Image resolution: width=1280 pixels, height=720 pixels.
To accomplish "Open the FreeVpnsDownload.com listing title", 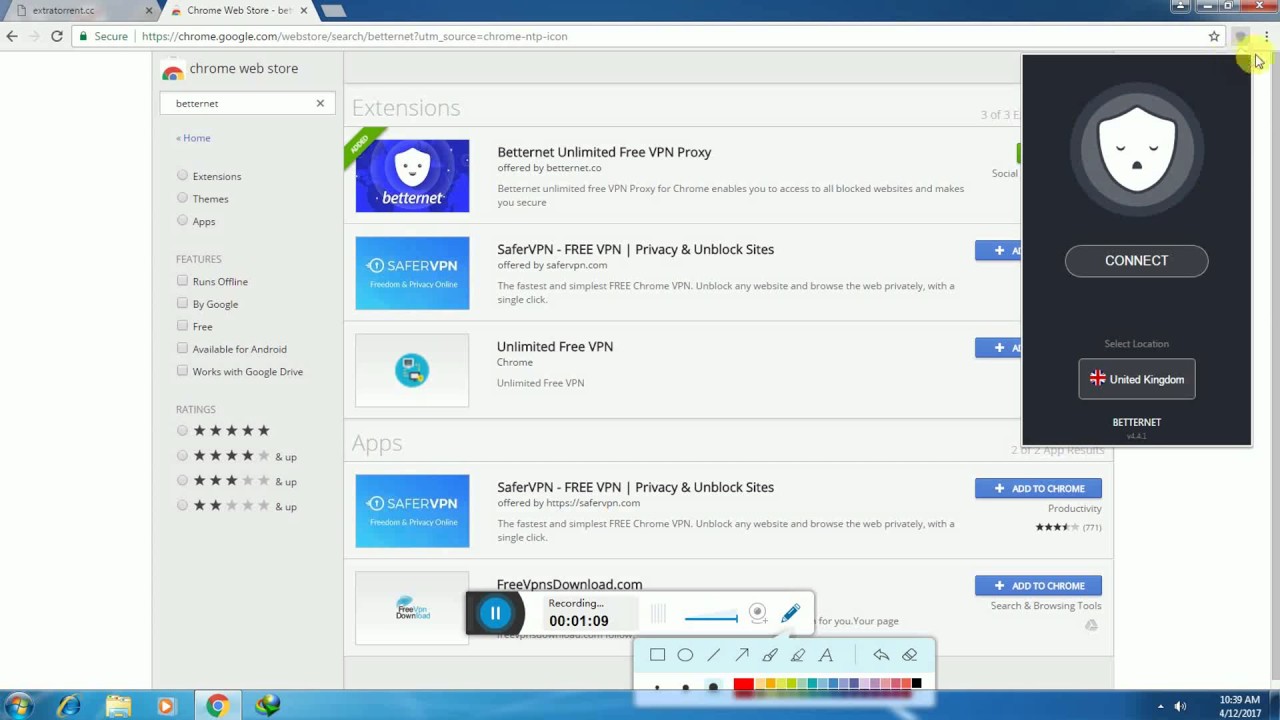I will point(569,584).
